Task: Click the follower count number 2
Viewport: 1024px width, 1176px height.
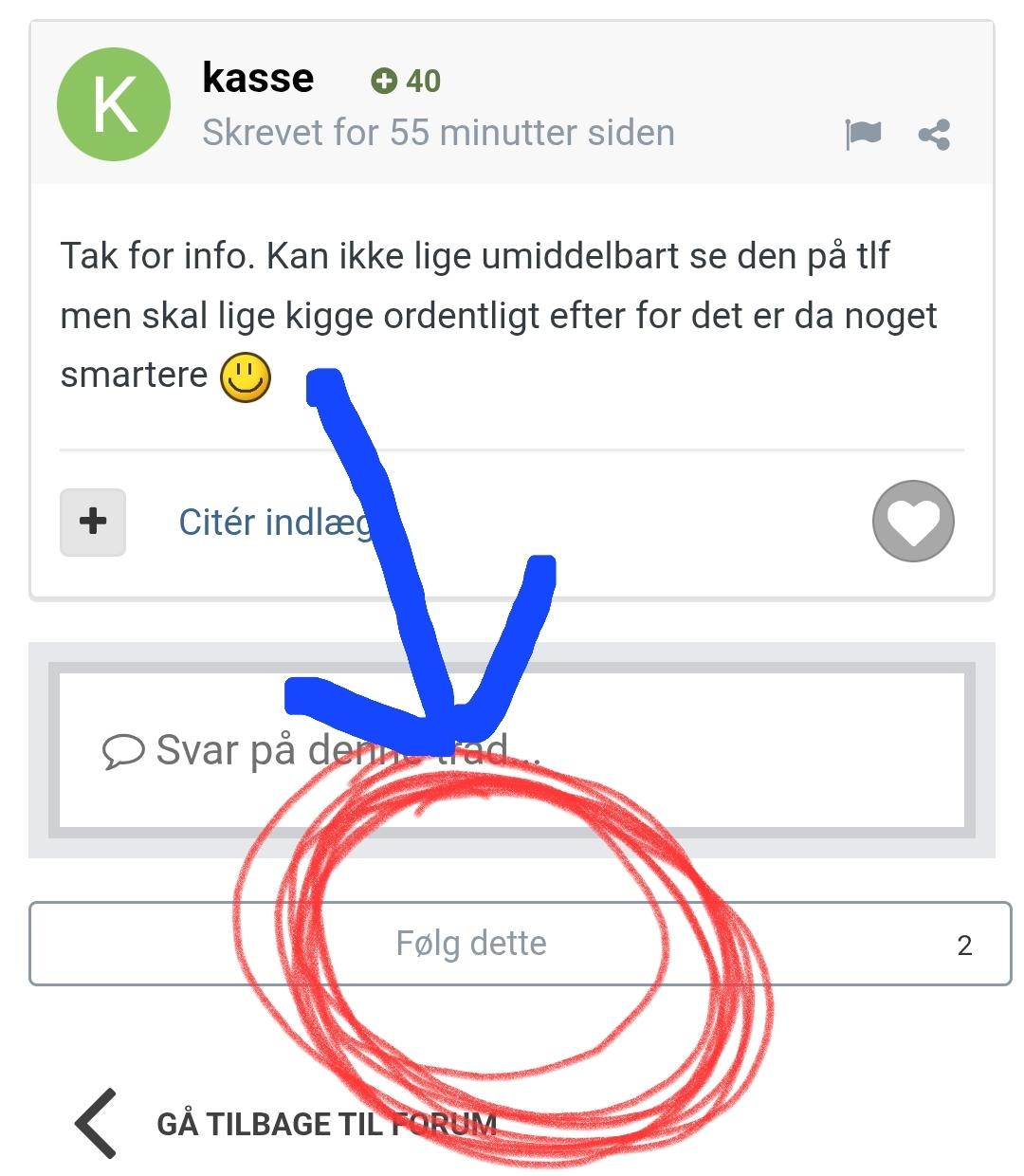Action: pos(964,946)
